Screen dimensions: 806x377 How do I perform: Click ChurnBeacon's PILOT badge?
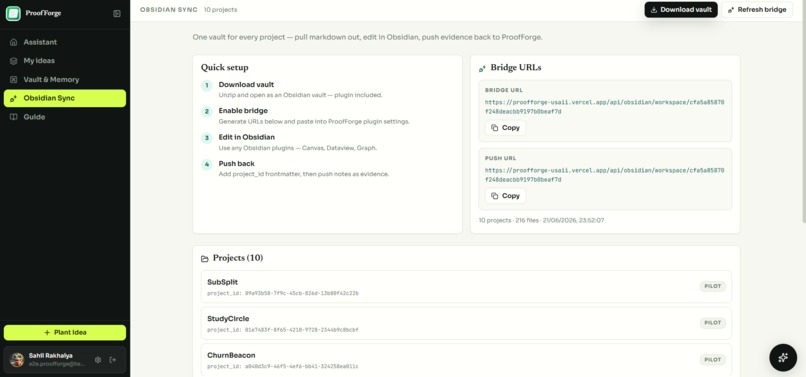point(712,360)
